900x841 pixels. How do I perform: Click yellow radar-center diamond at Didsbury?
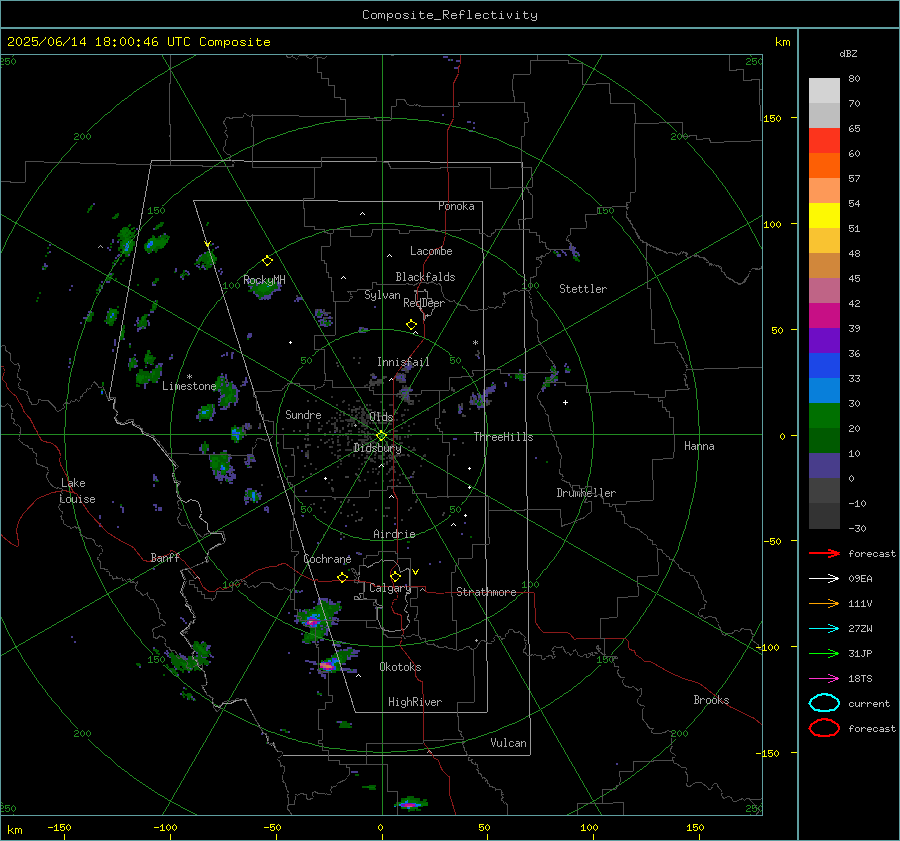(x=381, y=436)
